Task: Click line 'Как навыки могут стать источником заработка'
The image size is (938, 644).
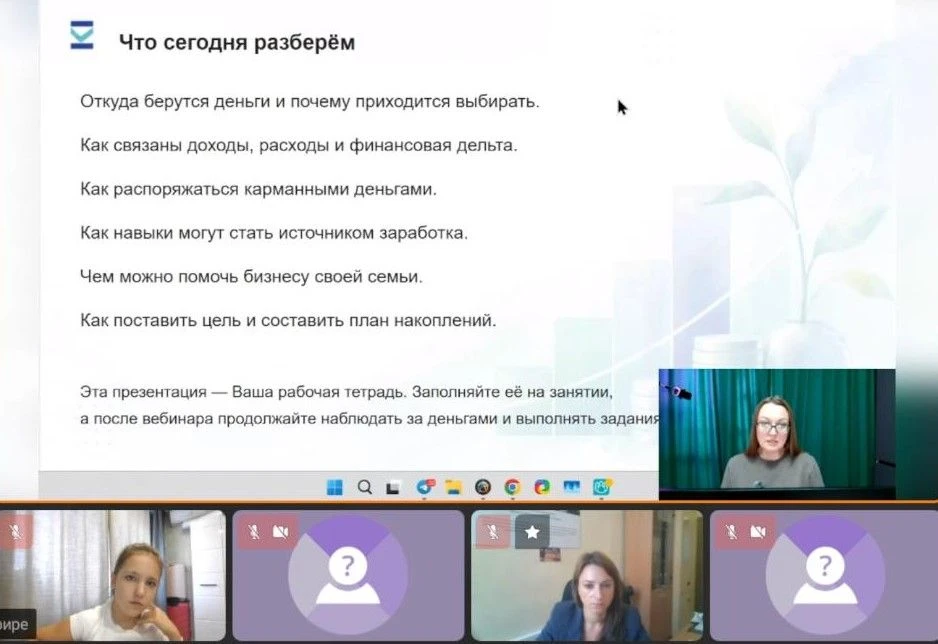Action: point(274,233)
